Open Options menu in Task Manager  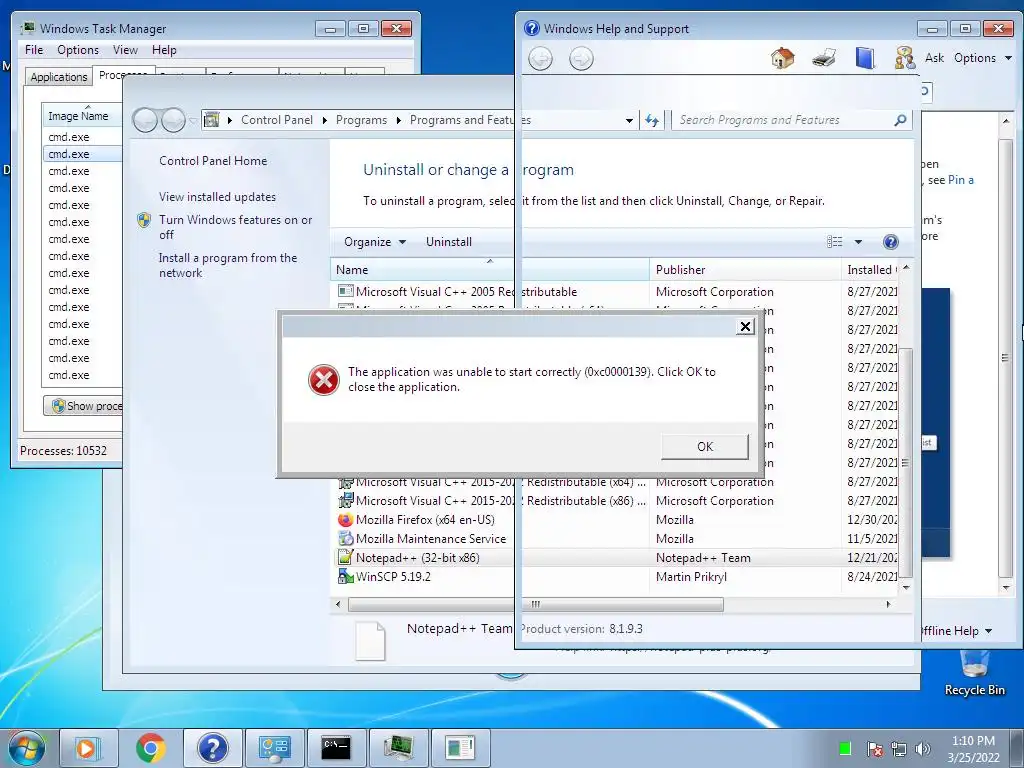click(x=78, y=50)
